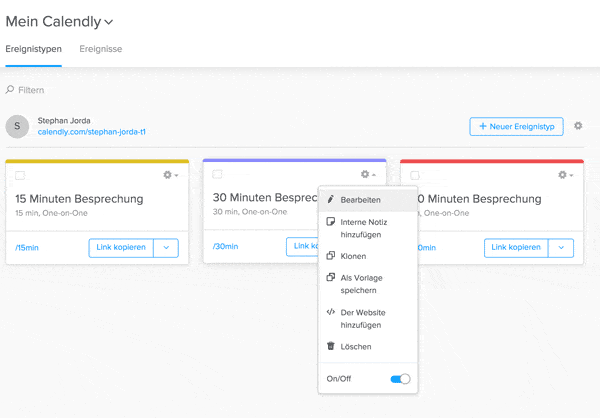Click the pencil icon beside Bearbeiten
The image size is (600, 418).
click(331, 199)
